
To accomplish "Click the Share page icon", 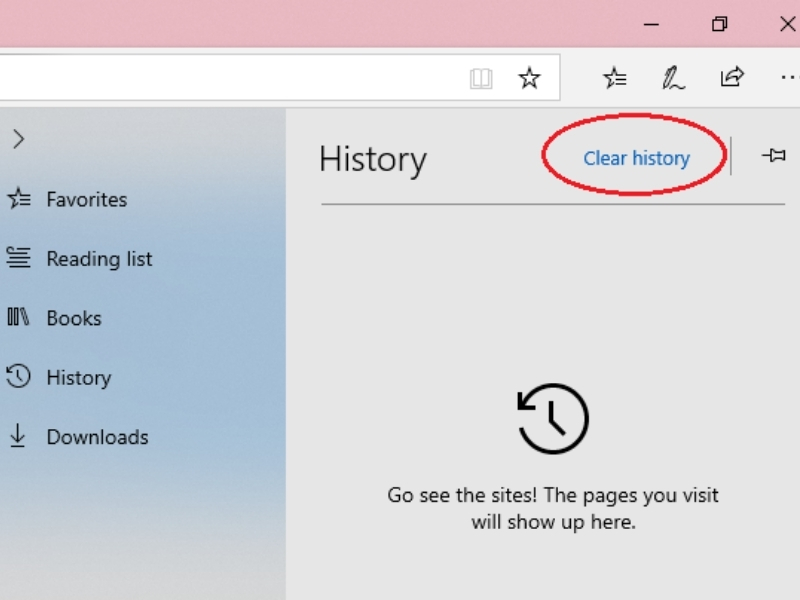I will pyautogui.click(x=732, y=77).
